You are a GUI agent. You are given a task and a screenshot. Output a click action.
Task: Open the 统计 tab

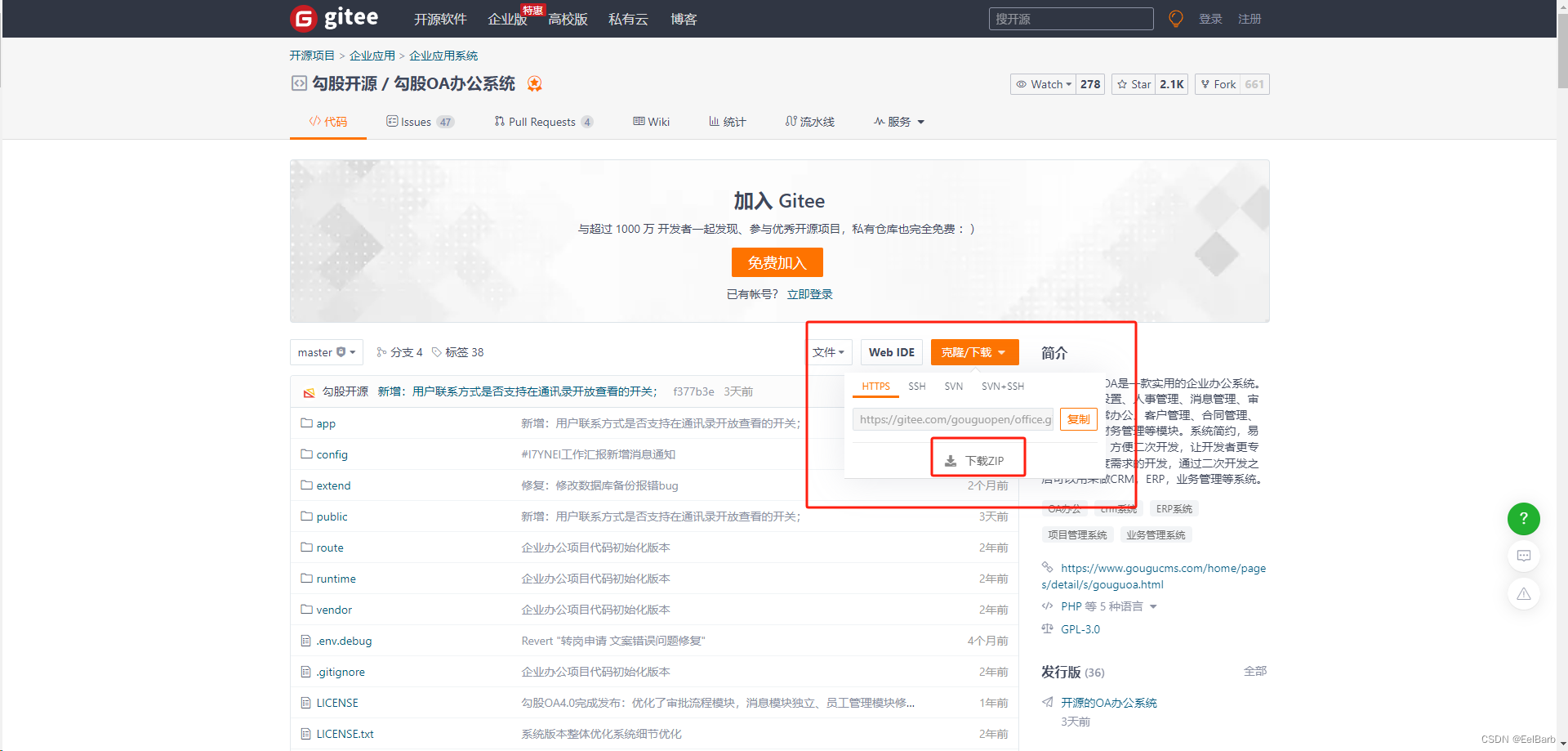728,122
